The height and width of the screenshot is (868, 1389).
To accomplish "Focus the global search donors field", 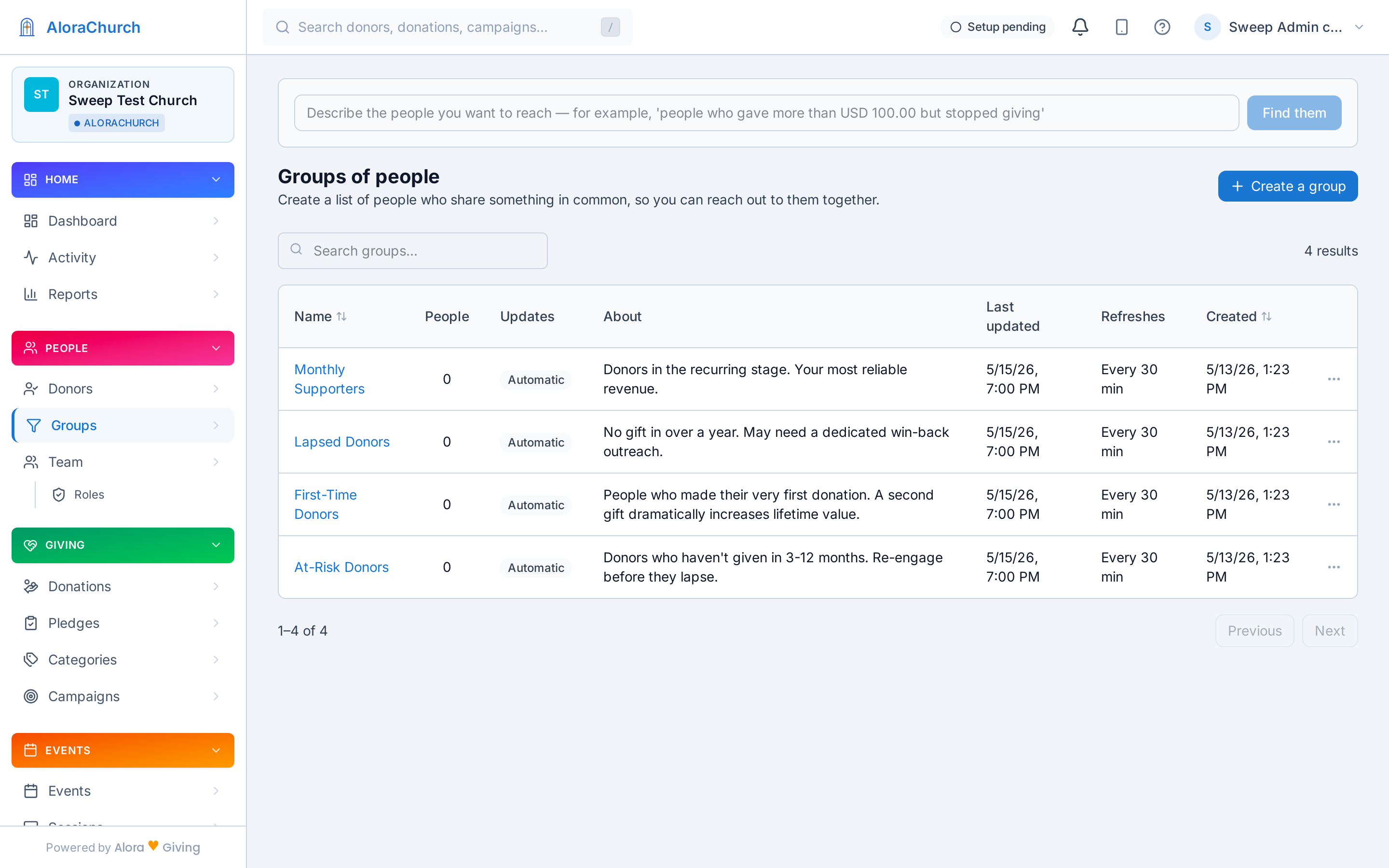I will [x=447, y=27].
